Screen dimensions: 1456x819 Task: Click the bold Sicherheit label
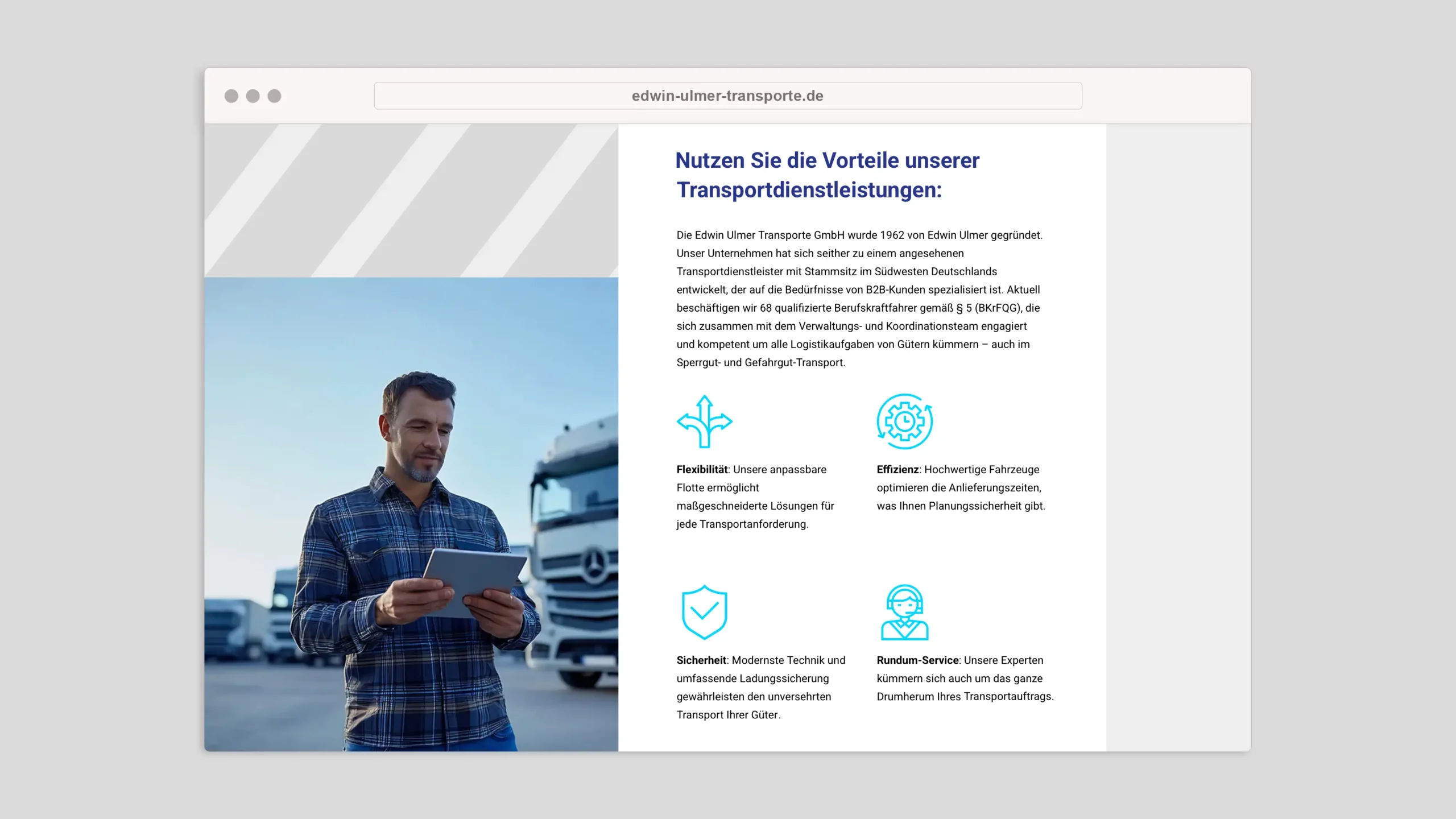[701, 660]
